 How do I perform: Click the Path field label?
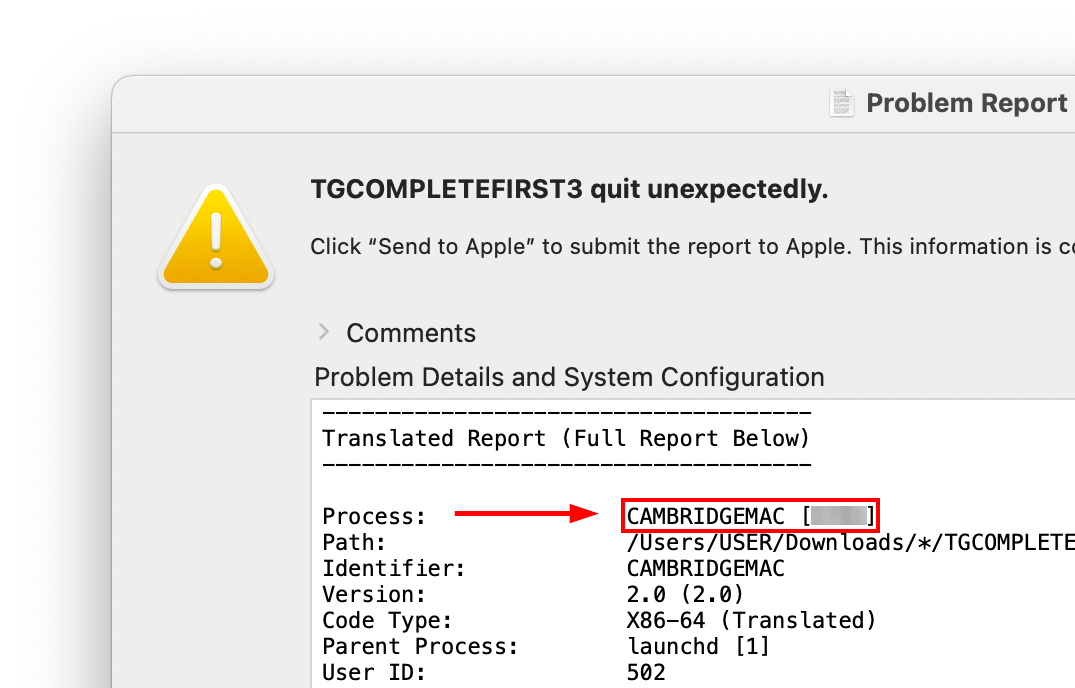tap(354, 542)
